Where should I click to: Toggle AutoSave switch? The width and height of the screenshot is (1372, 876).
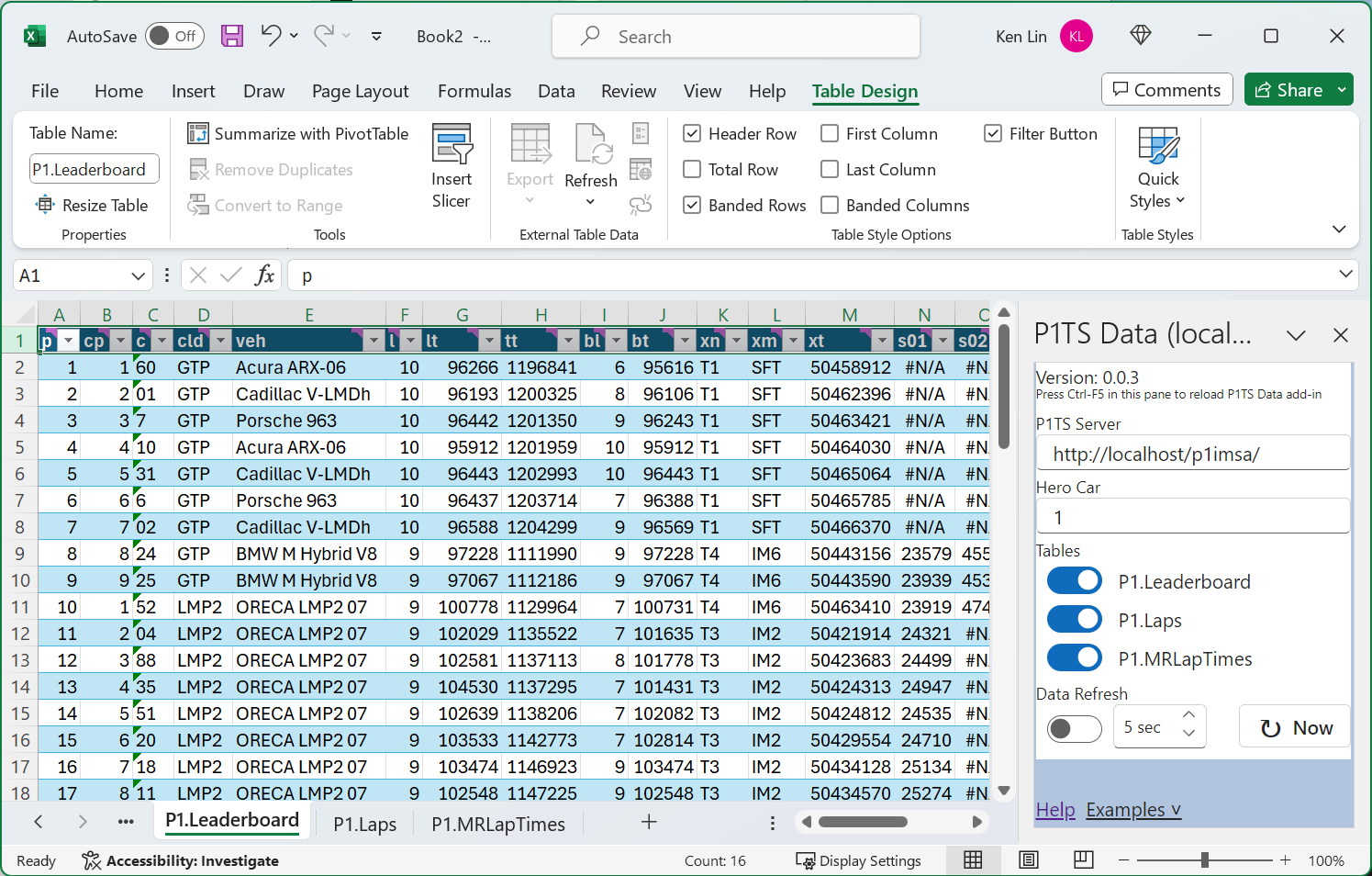174,36
